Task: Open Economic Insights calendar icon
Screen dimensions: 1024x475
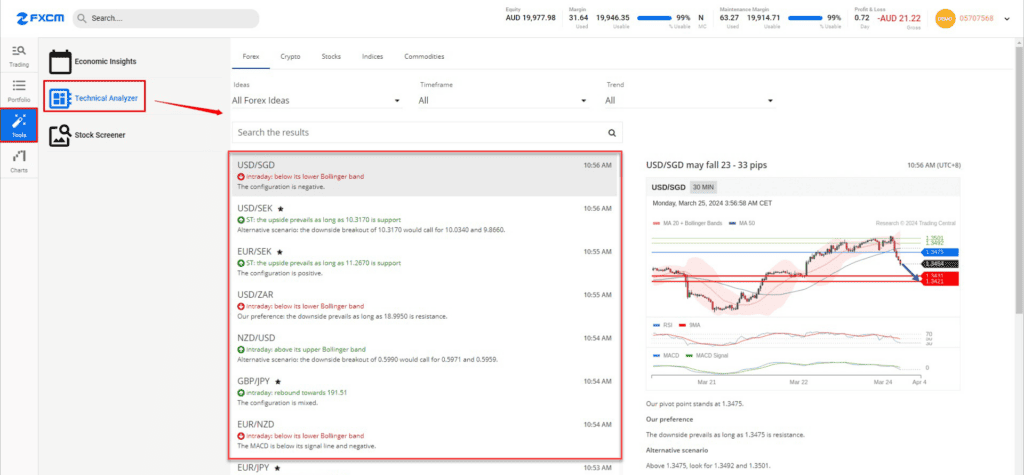Action: pyautogui.click(x=61, y=62)
